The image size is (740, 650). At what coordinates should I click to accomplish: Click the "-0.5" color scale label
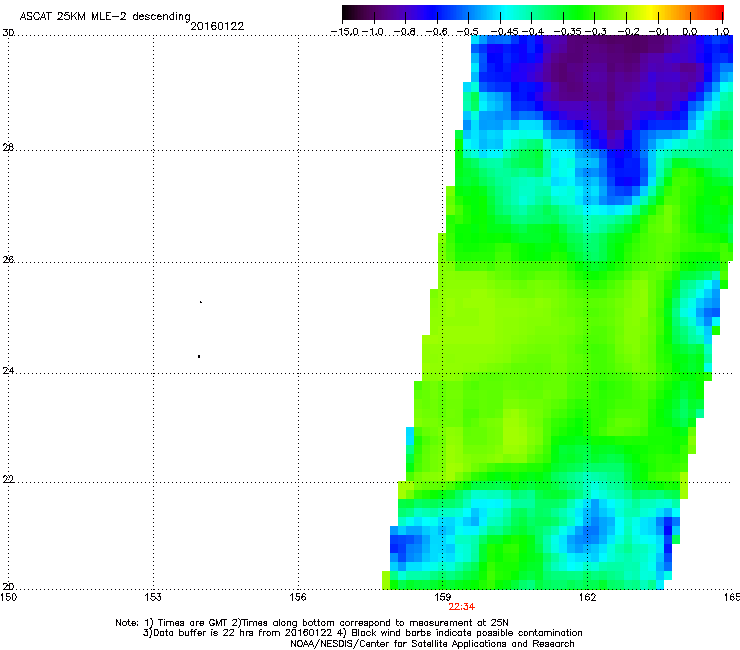pos(468,32)
